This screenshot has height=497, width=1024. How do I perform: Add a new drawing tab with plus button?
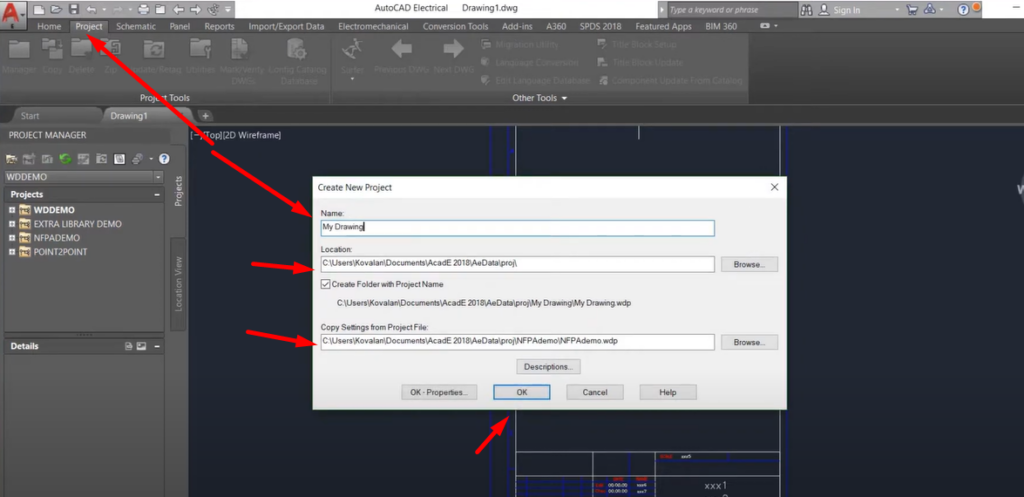click(204, 116)
